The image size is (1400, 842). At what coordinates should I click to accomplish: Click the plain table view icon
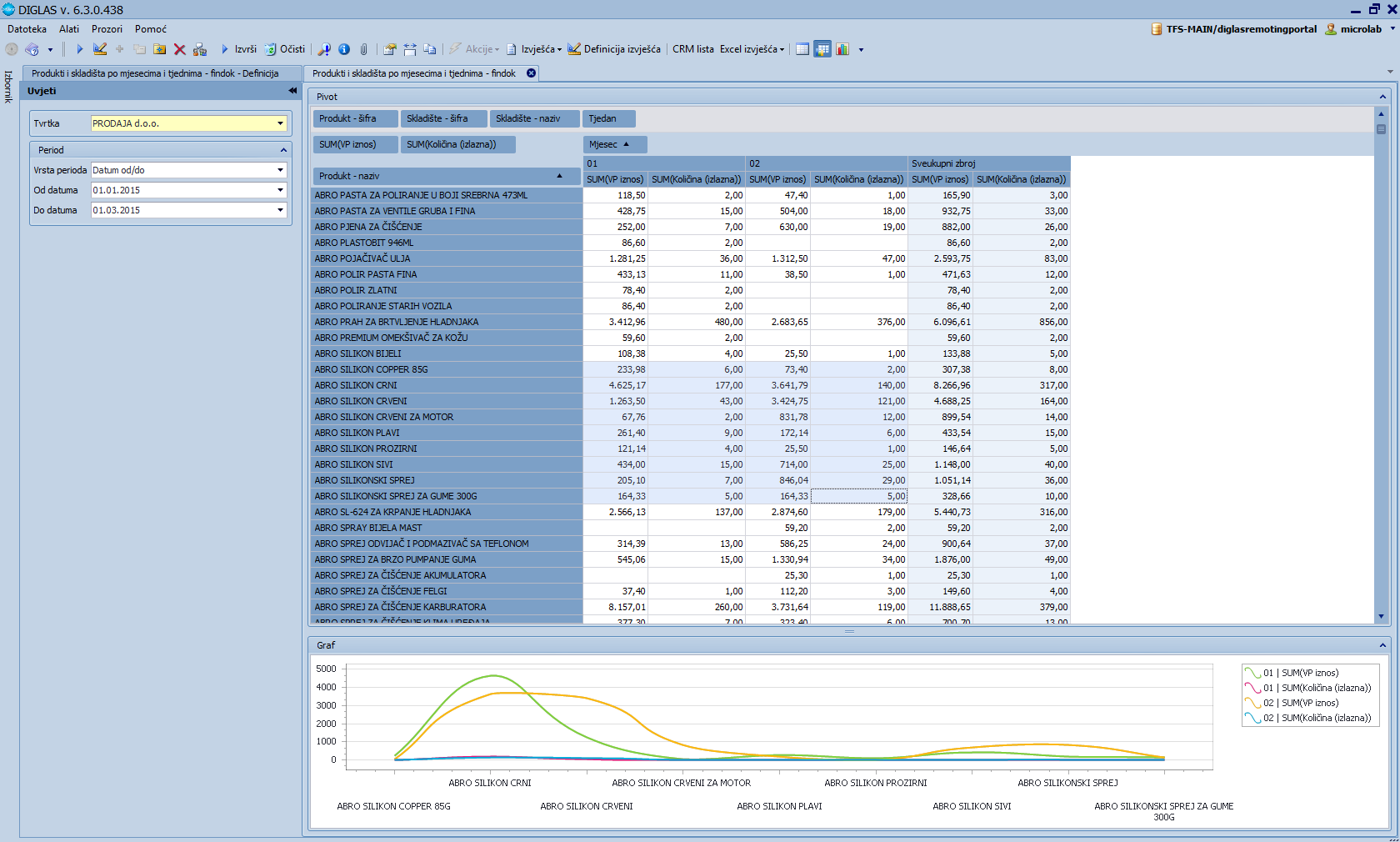[x=802, y=50]
